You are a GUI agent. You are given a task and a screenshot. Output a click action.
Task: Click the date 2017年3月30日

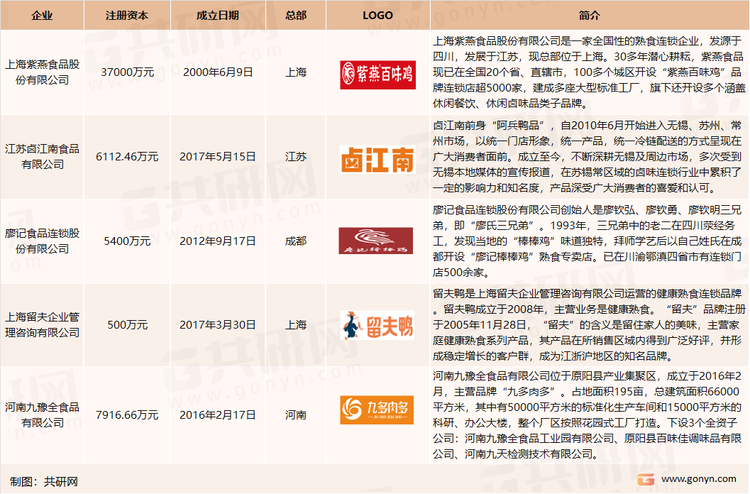218,325
